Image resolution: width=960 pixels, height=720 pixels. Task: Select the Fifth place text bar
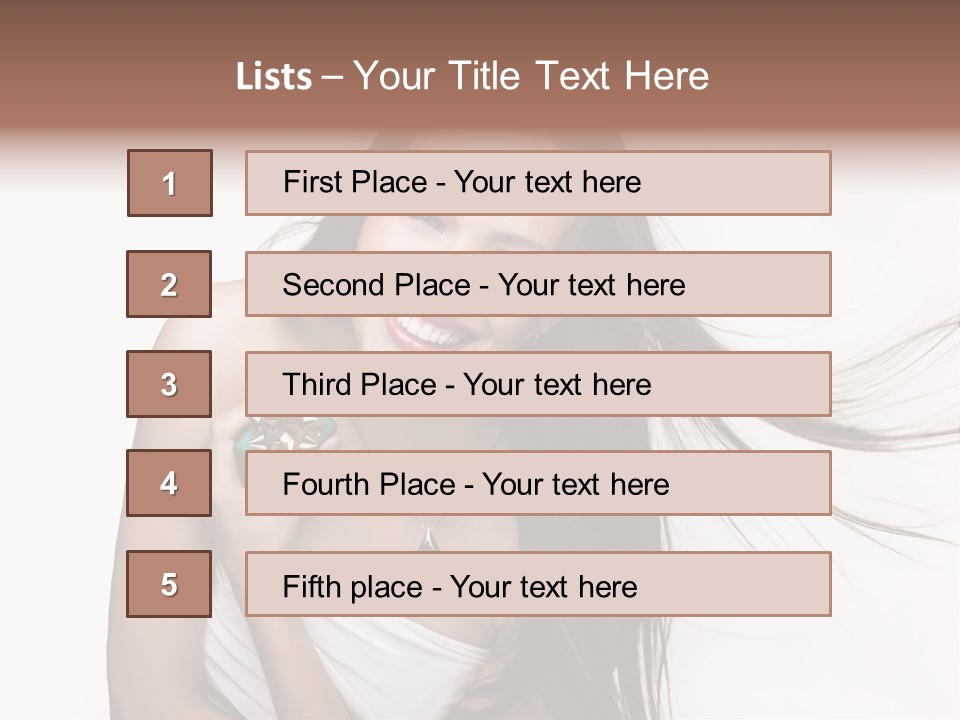click(x=538, y=584)
